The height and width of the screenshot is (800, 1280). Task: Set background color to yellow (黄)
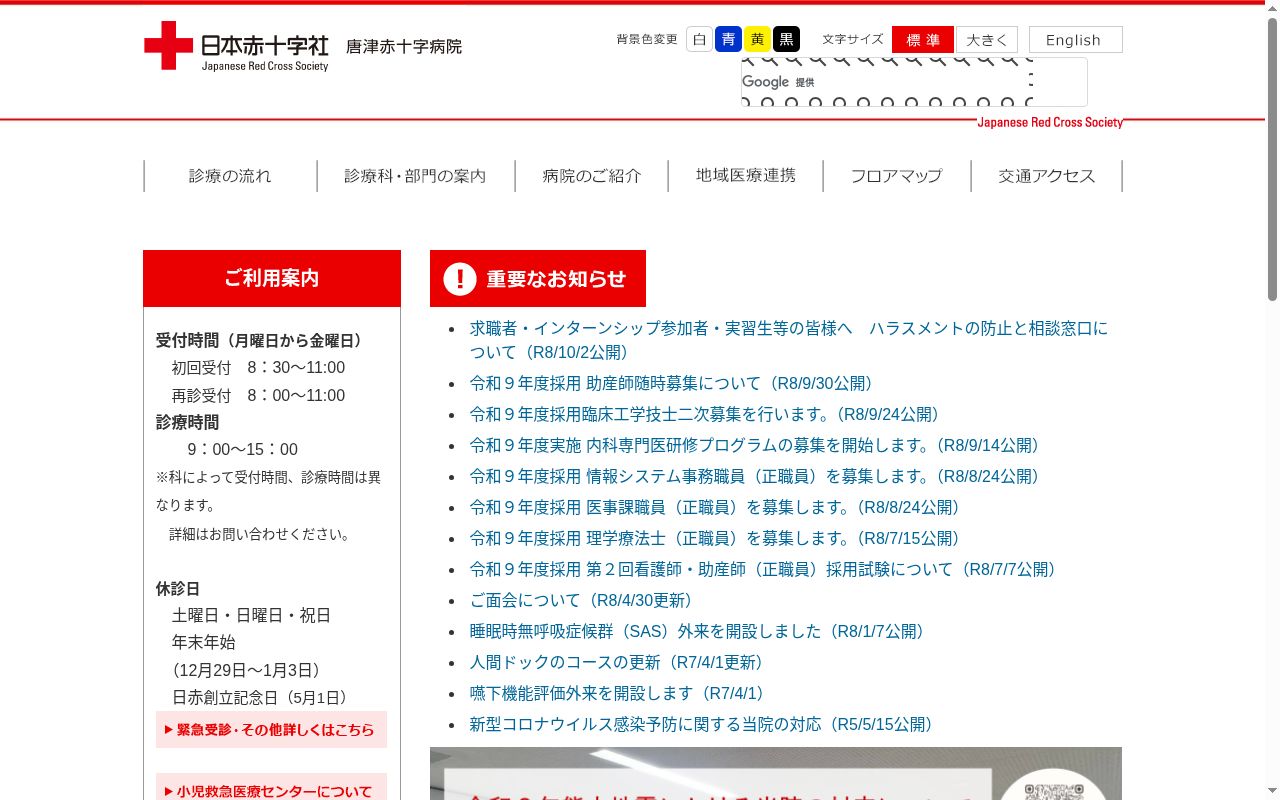tap(757, 39)
